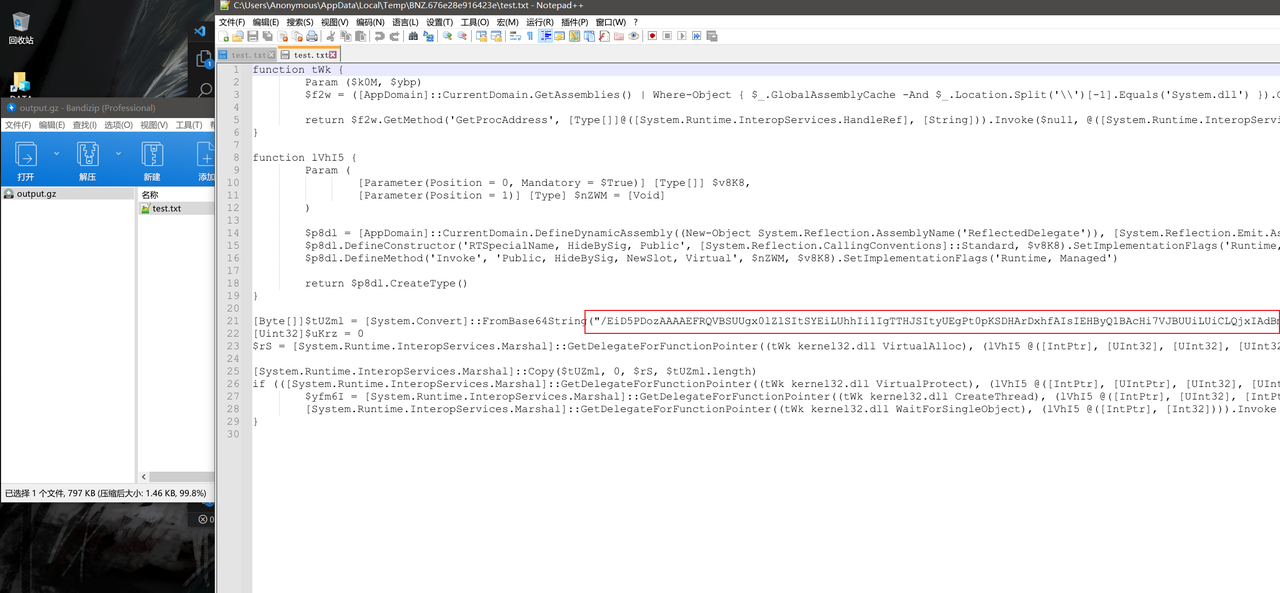The image size is (1280, 593).
Task: Click the Bandizip title bar logo icon
Action: click(x=12, y=108)
